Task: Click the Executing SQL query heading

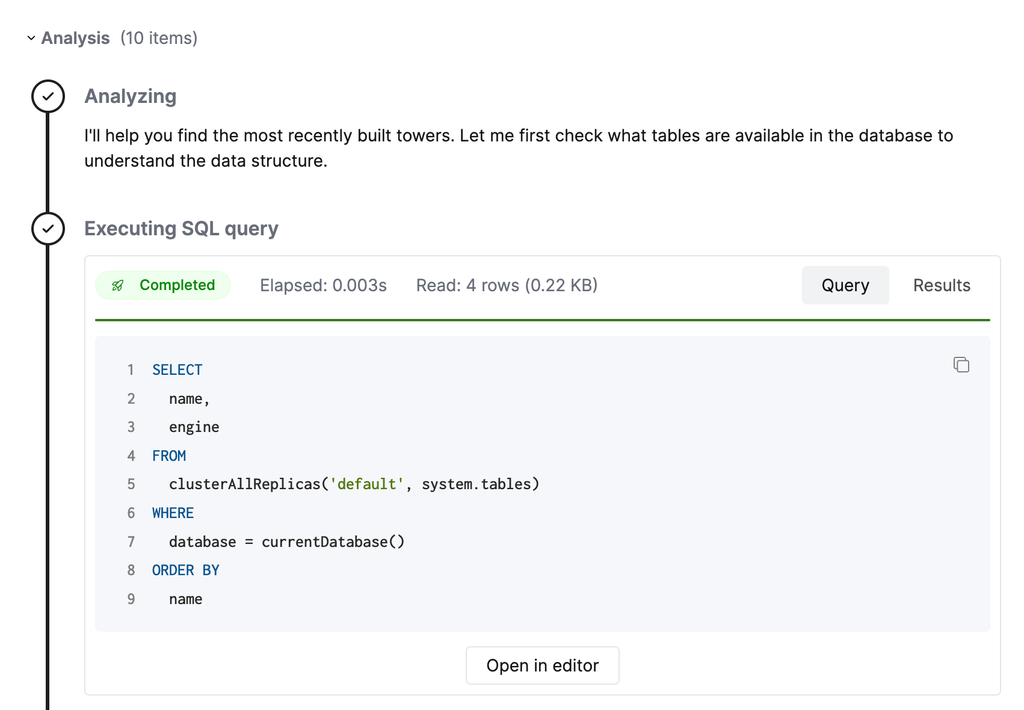Action: 181,229
